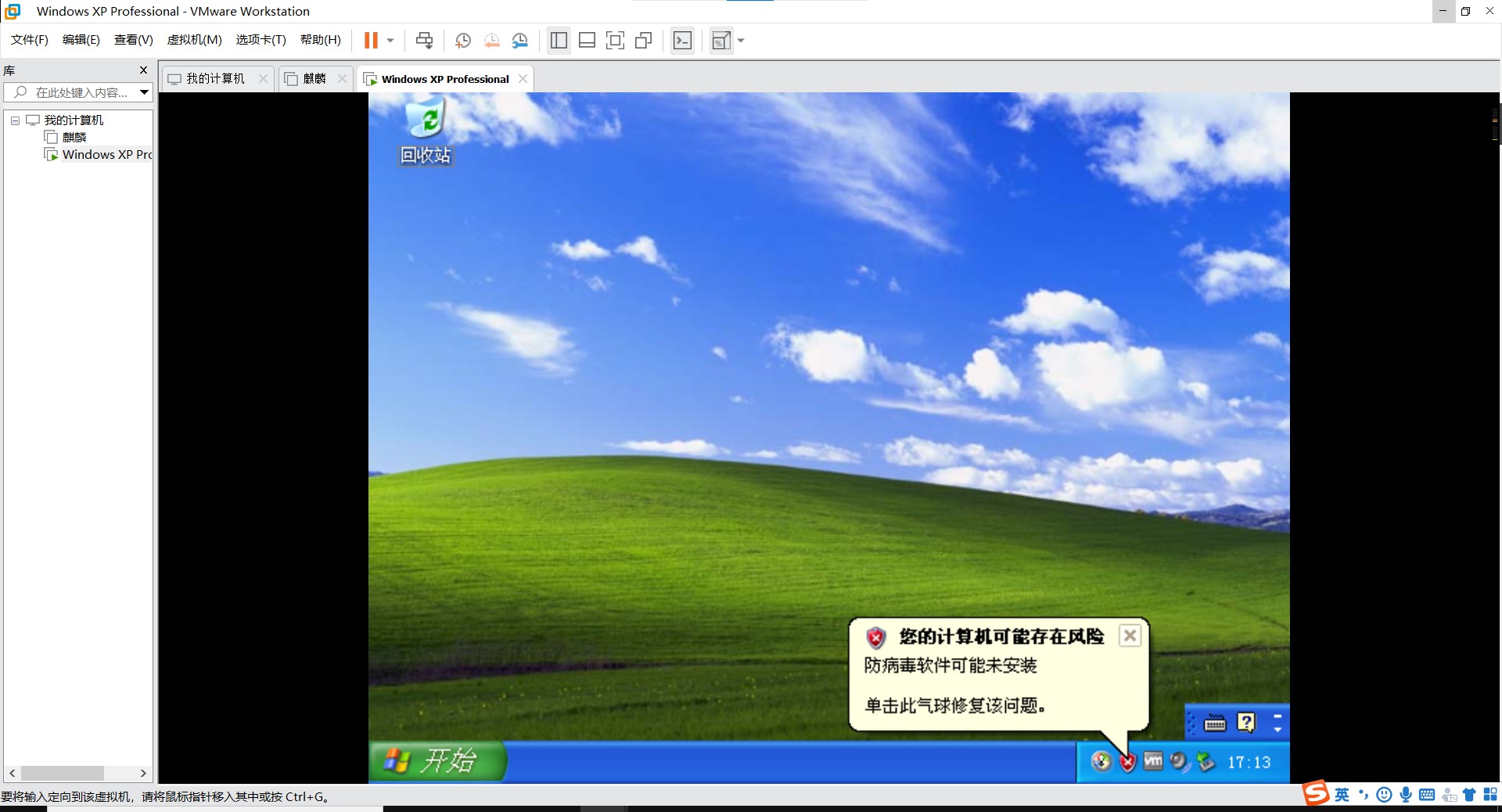The width and height of the screenshot is (1502, 812).
Task: Close the 库 library panel
Action: [143, 70]
